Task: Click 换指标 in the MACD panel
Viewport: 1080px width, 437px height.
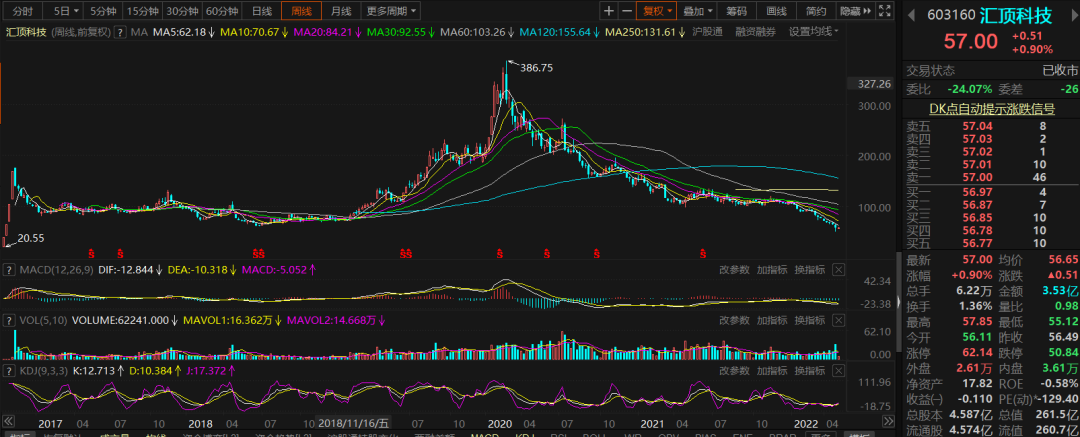Action: pyautogui.click(x=810, y=270)
